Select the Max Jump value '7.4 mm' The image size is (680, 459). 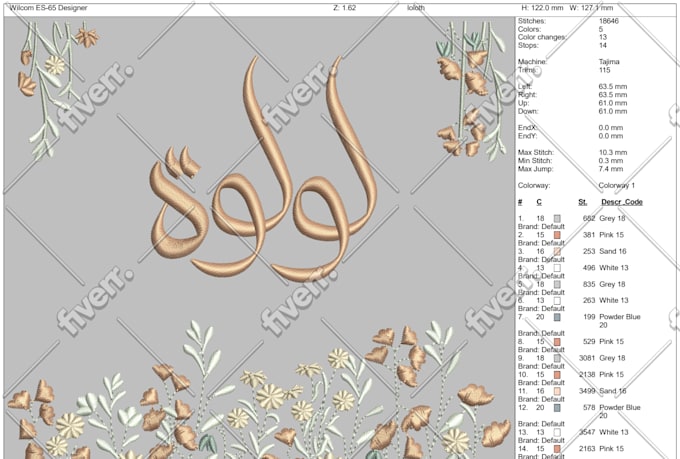[611, 169]
